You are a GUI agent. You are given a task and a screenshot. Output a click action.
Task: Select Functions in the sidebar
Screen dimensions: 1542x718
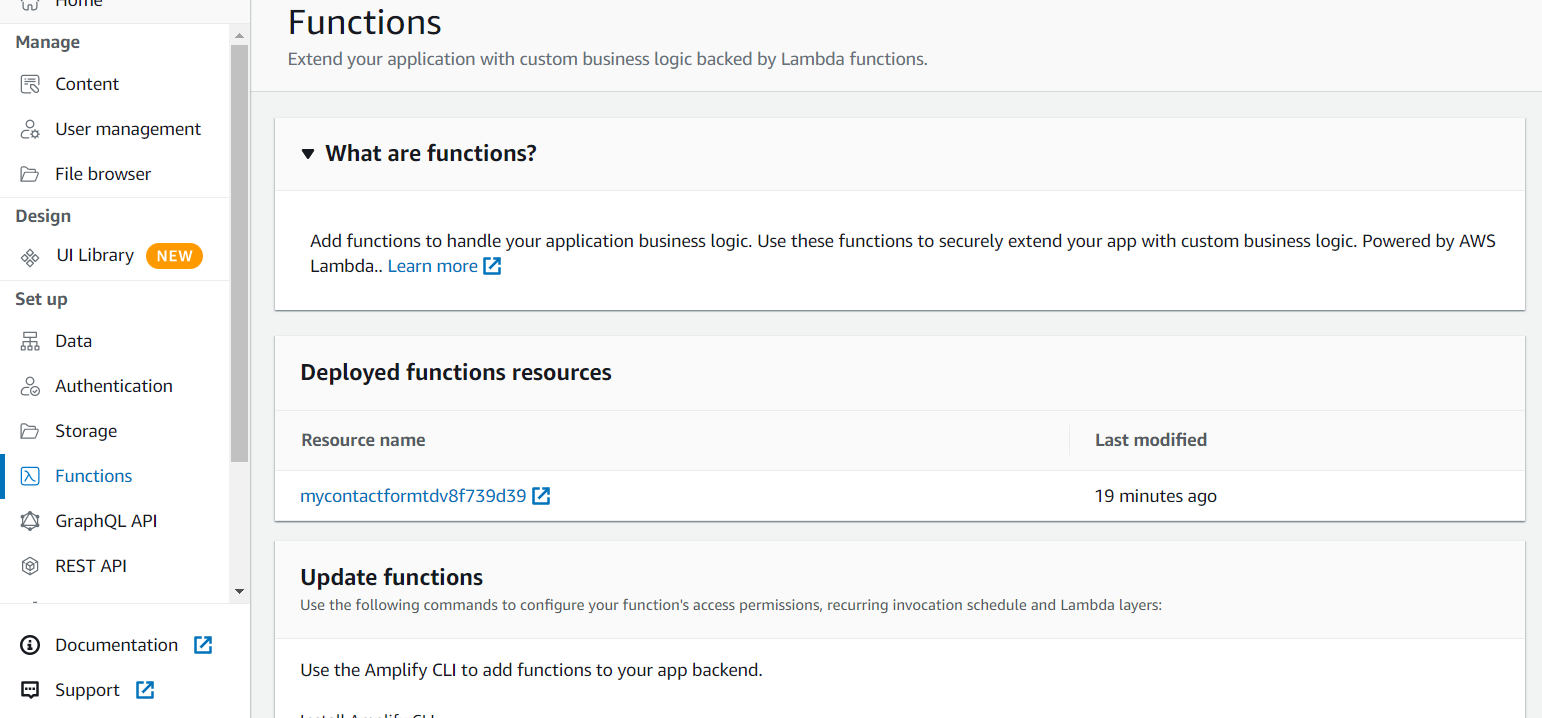point(94,476)
